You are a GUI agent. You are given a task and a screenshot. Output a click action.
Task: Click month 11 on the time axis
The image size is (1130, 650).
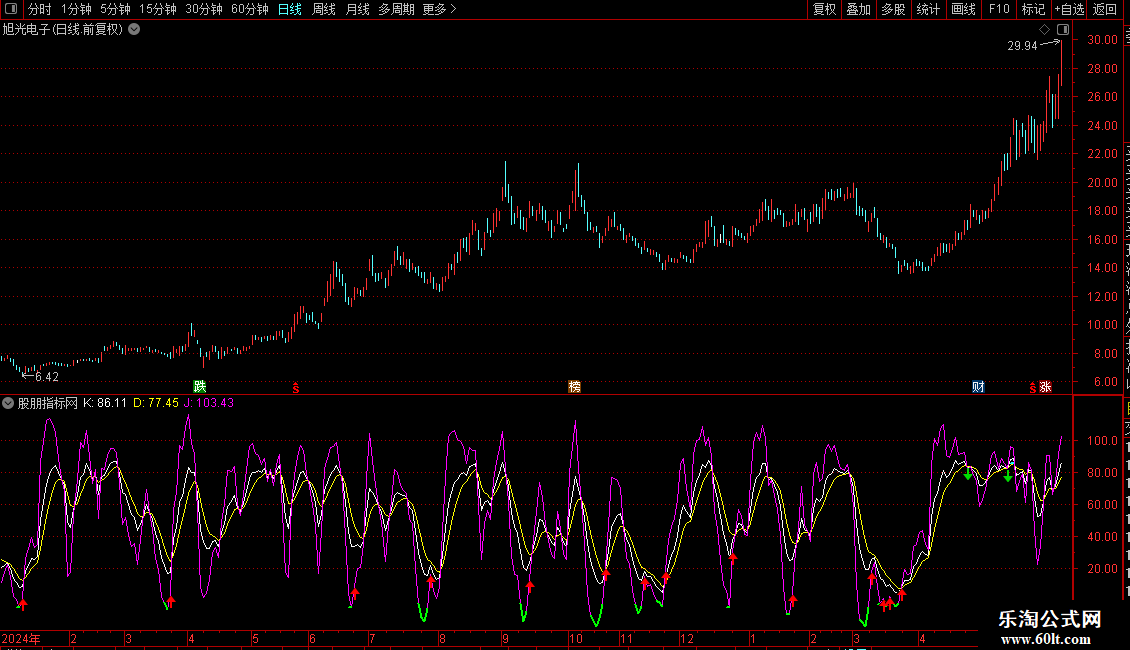626,639
